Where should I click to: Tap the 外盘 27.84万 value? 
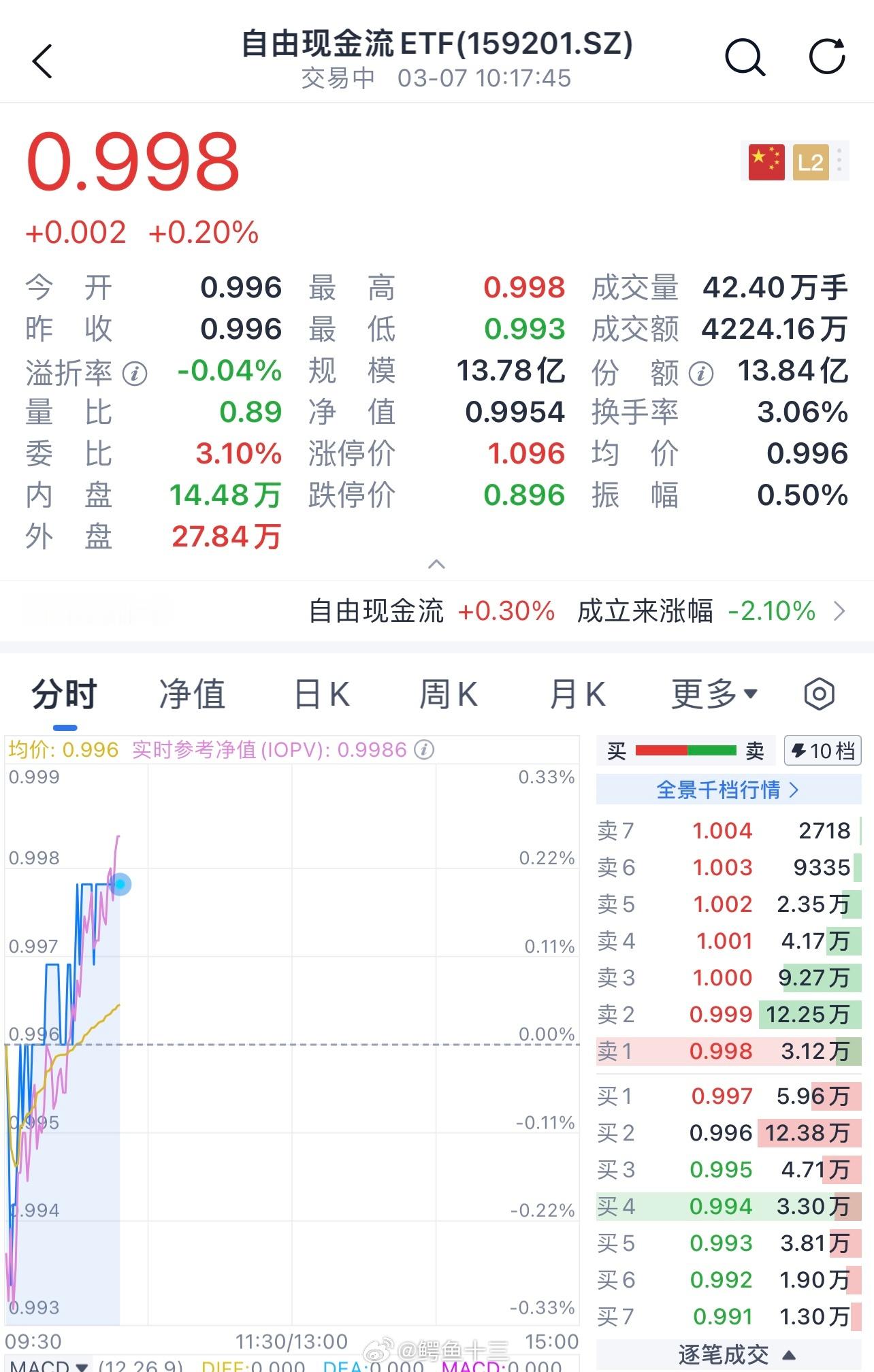227,536
